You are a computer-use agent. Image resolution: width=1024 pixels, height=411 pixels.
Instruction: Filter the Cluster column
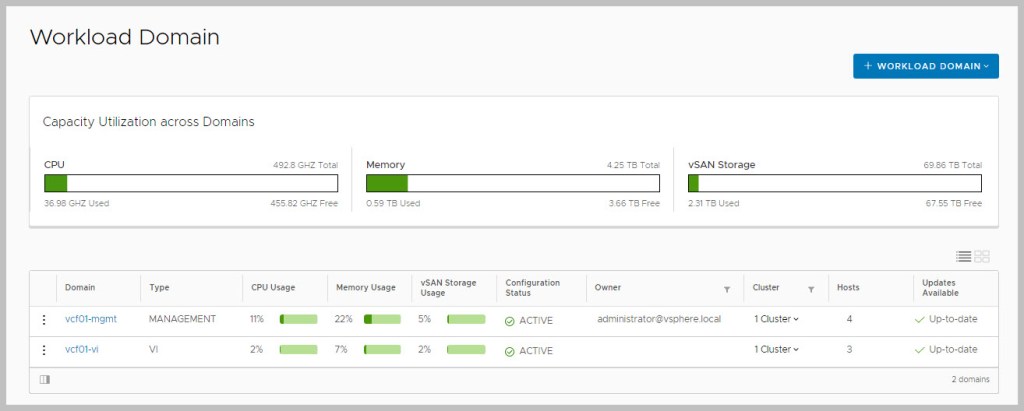point(811,289)
